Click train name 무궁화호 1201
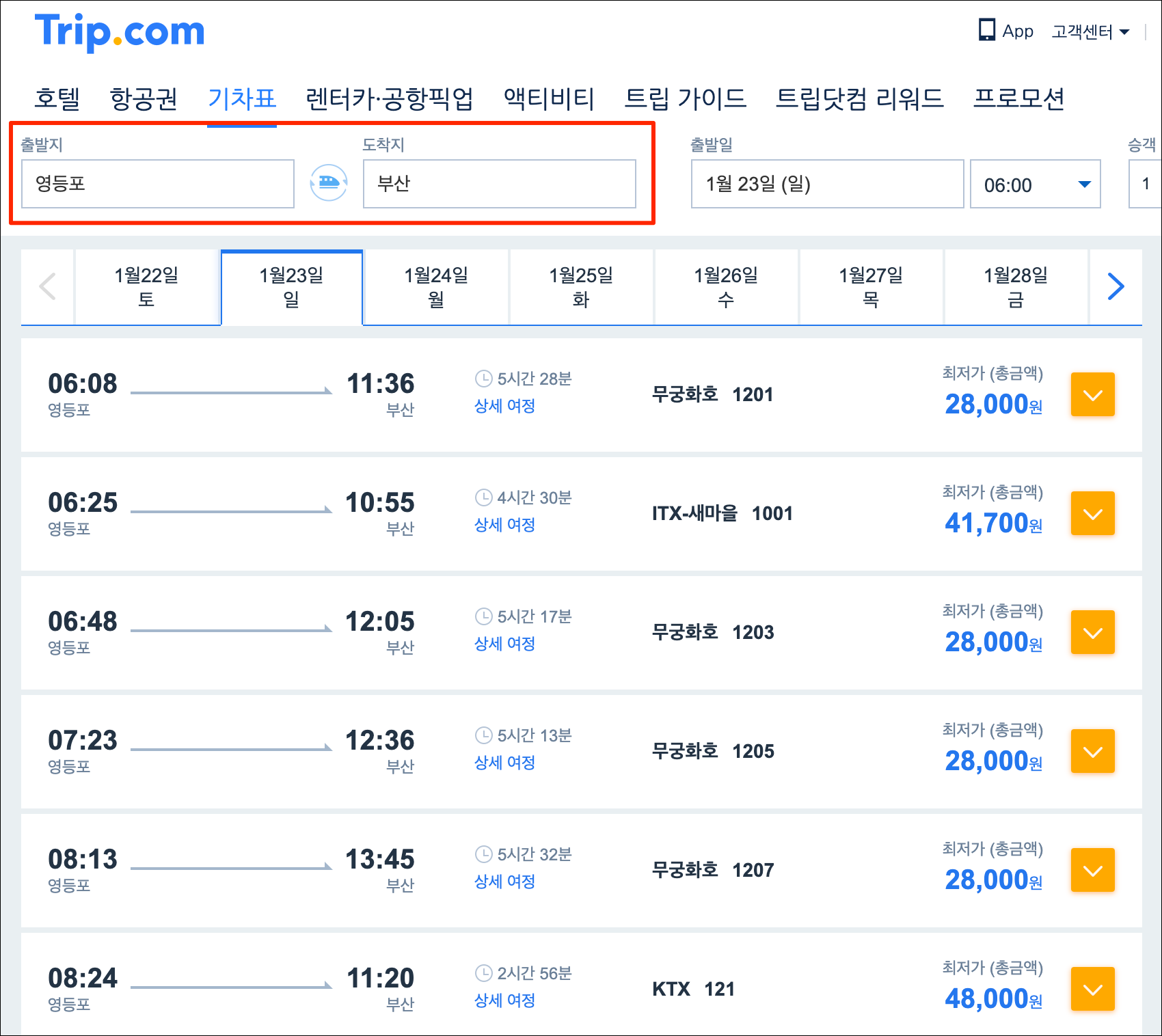1162x1036 pixels. [713, 394]
